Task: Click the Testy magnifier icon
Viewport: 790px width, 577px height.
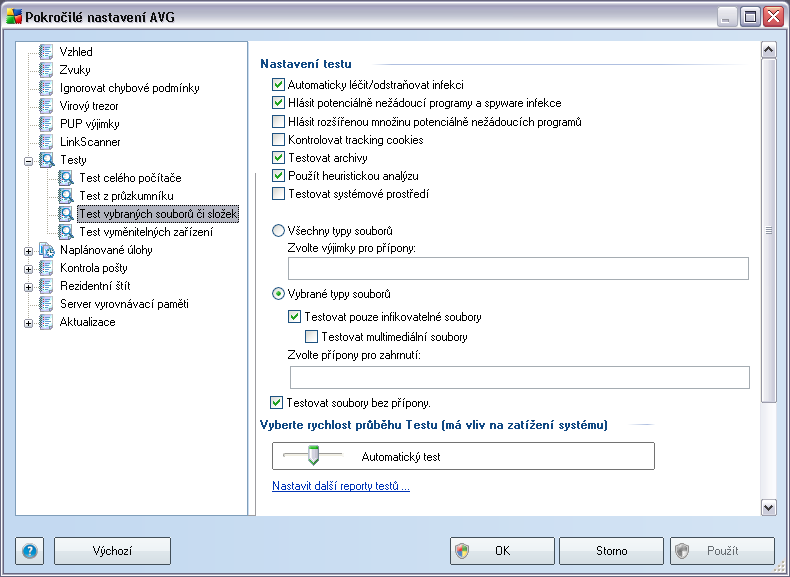Action: coord(47,160)
